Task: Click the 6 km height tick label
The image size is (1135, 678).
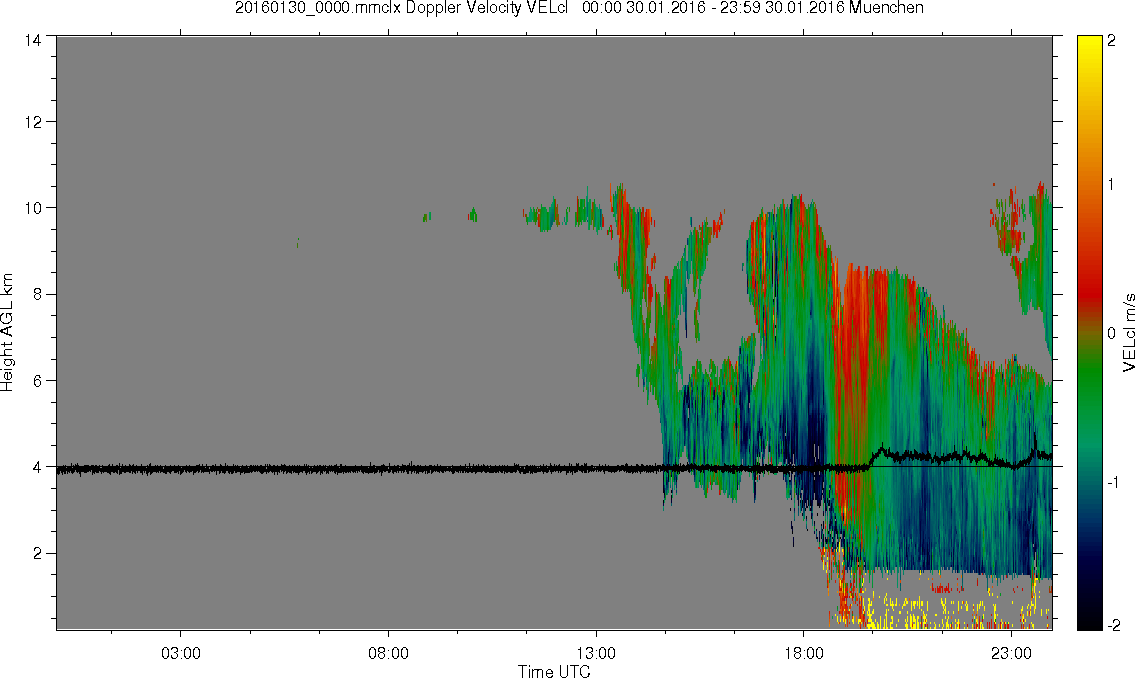Action: coord(37,381)
